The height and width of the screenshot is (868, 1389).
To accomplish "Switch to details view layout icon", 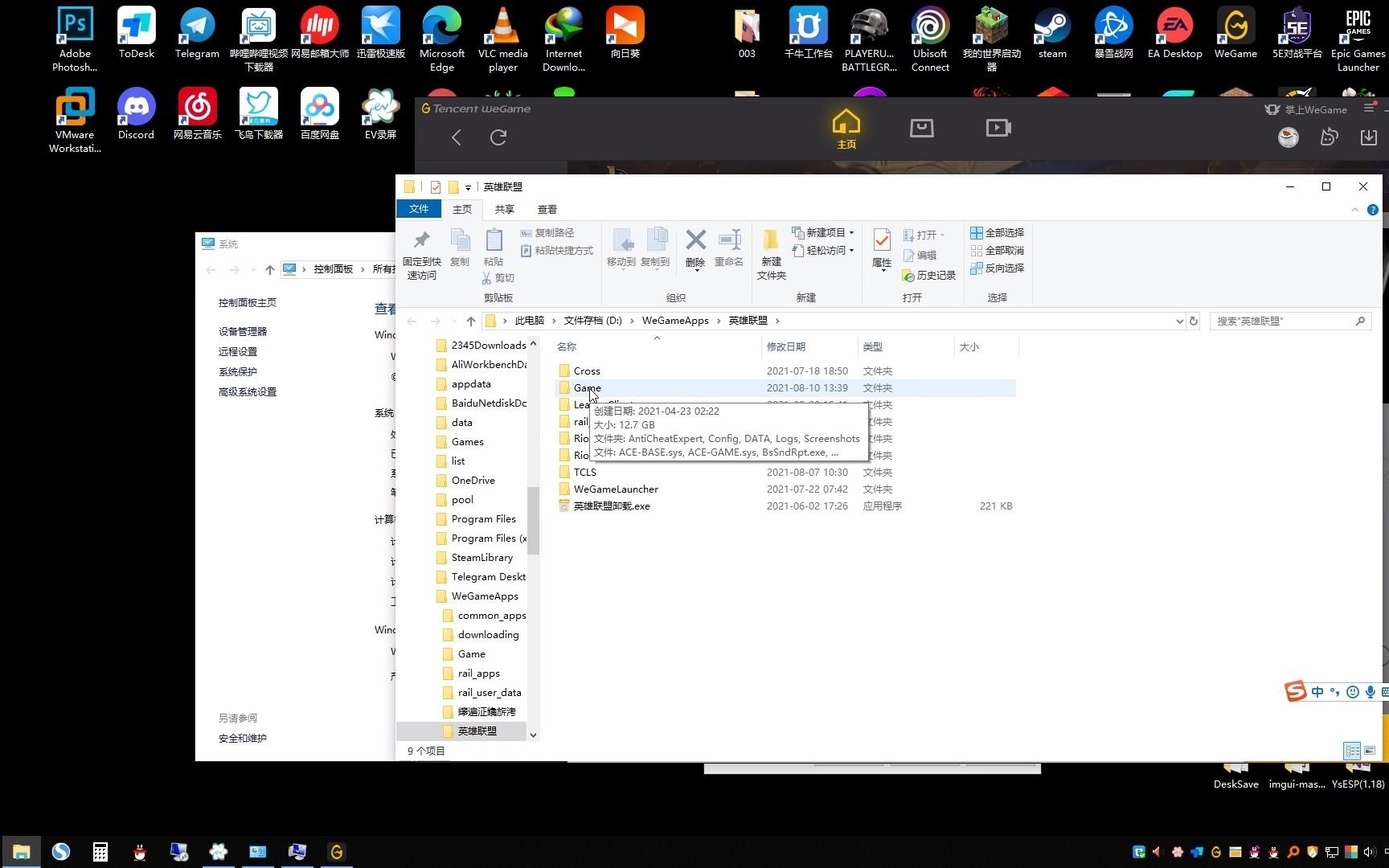I will tap(1353, 751).
